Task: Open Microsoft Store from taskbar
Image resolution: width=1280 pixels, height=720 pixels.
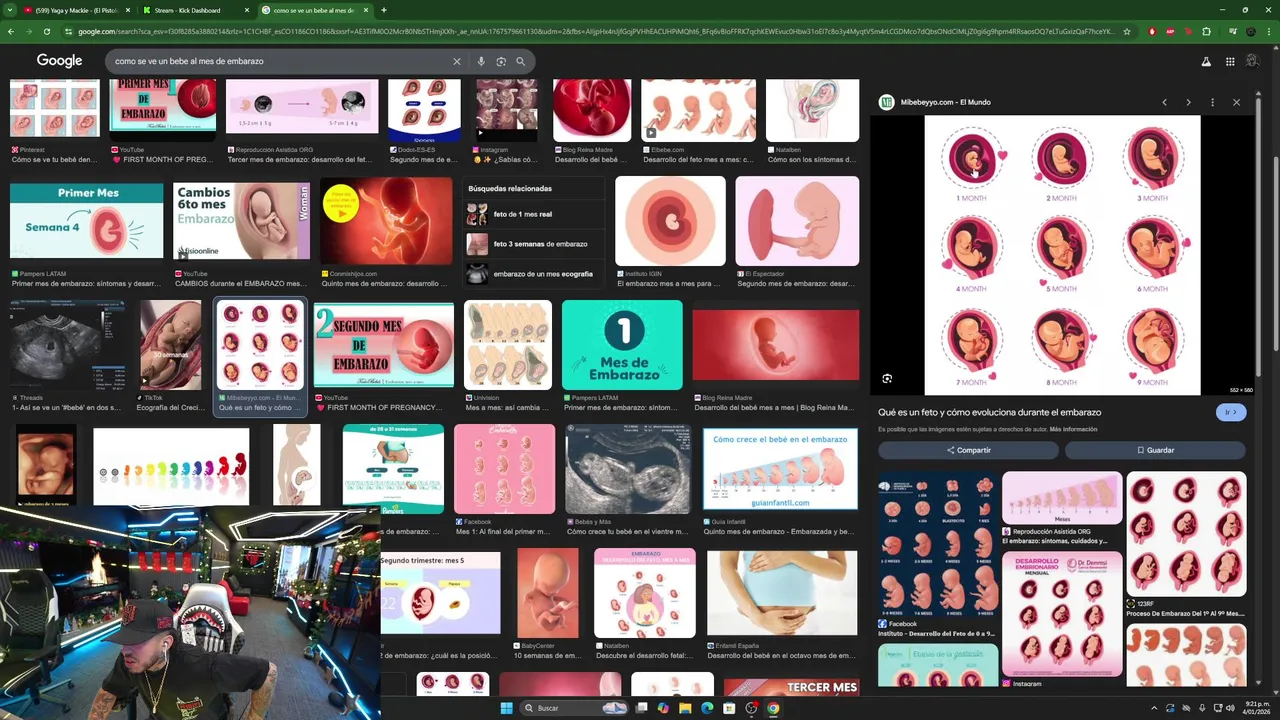Action: pos(729,708)
